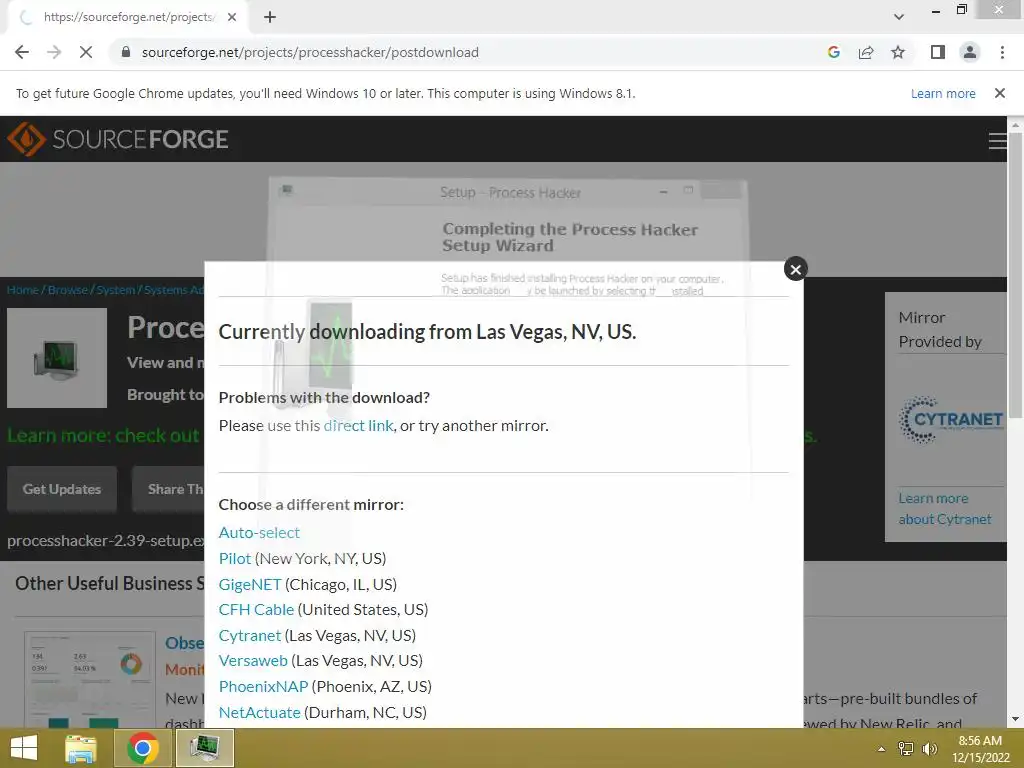Close the sourceforge.net tab
Viewport: 1024px width, 768px height.
tap(232, 17)
